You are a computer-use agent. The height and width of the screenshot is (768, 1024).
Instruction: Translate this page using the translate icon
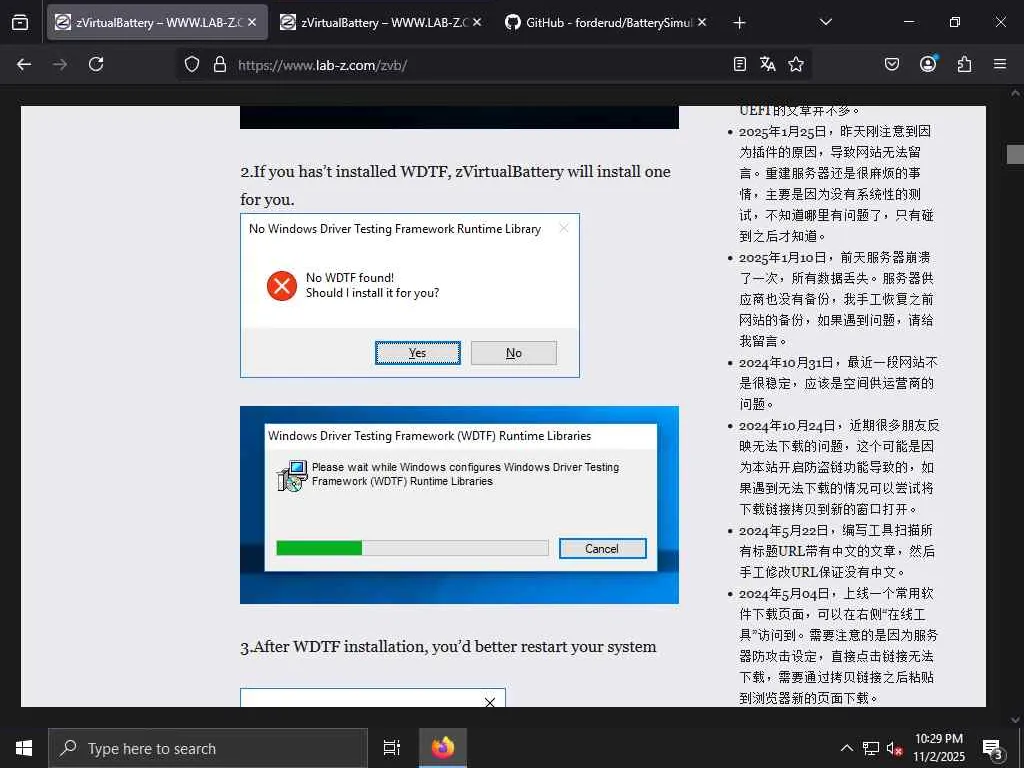(767, 64)
